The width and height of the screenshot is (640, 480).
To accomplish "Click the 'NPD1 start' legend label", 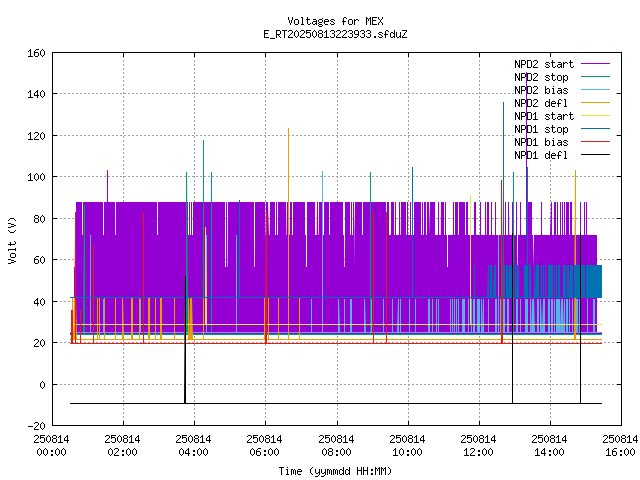I will [x=544, y=116].
